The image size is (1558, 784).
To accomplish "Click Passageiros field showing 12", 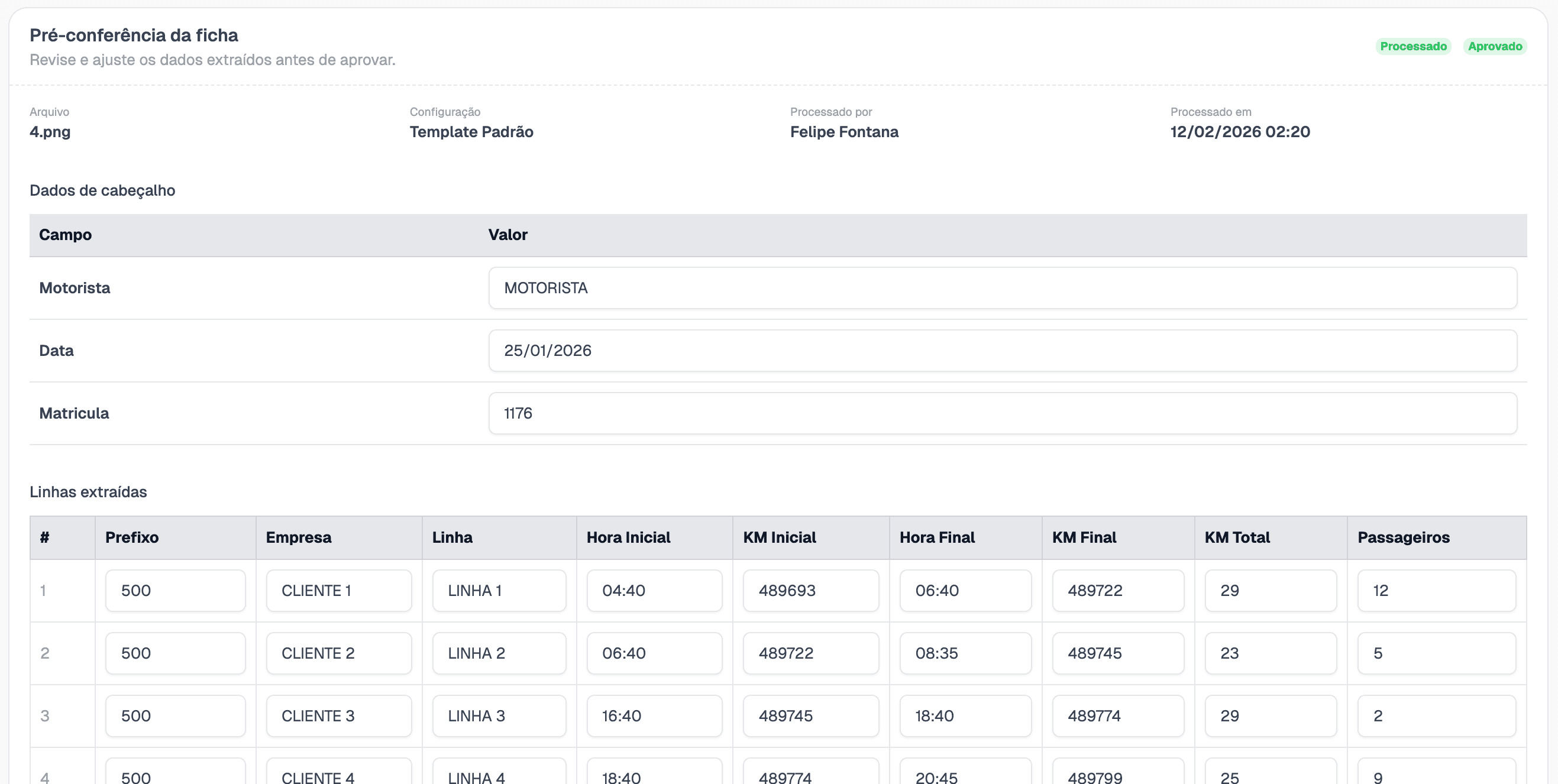I will (x=1436, y=591).
